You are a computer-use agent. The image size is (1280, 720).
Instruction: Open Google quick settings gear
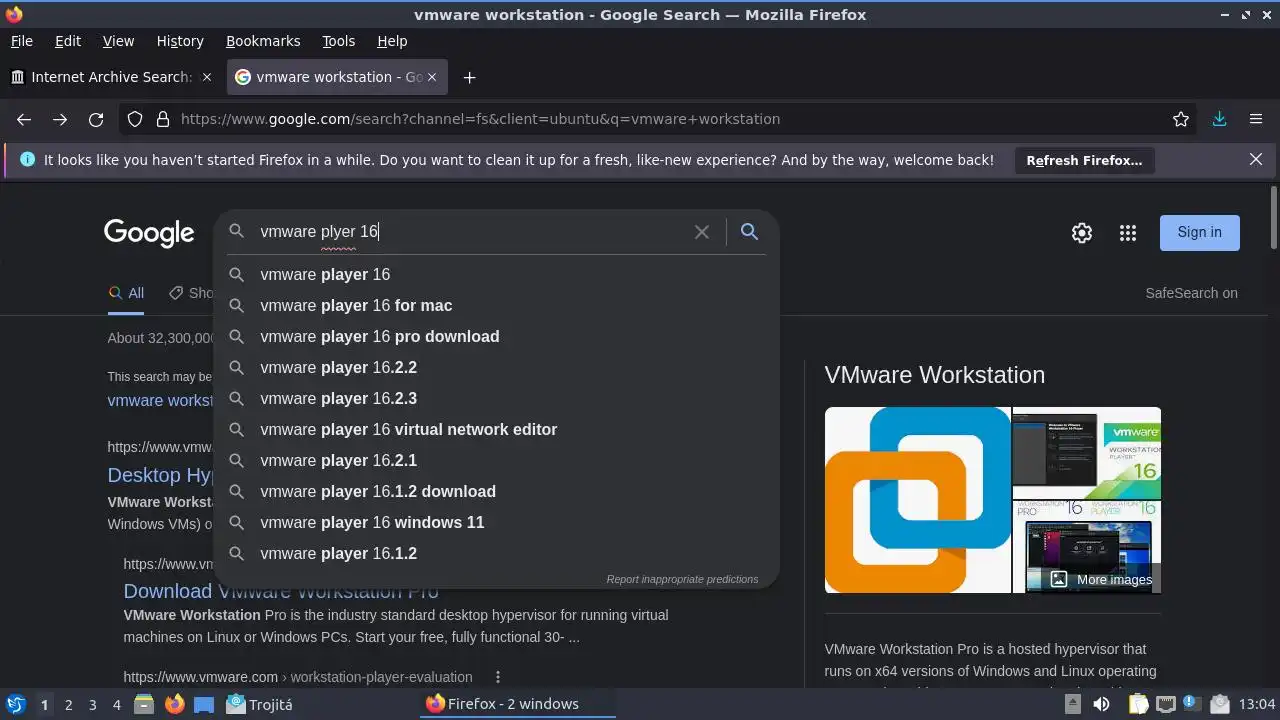pyautogui.click(x=1082, y=233)
